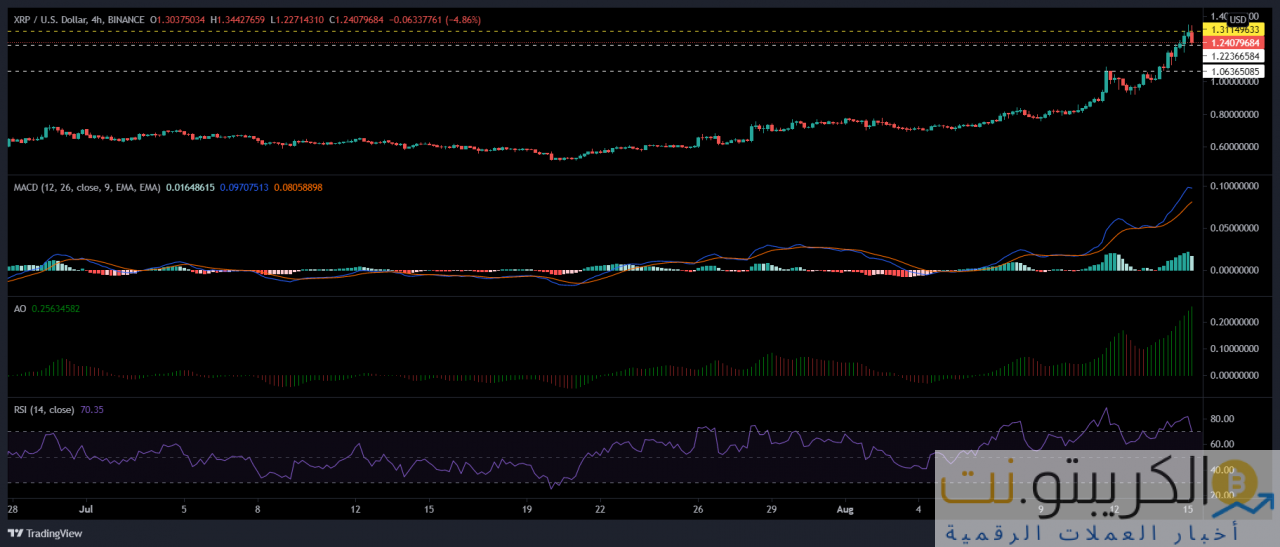Select the 1.06365085 price level label
This screenshot has height=547, width=1280.
[1239, 71]
